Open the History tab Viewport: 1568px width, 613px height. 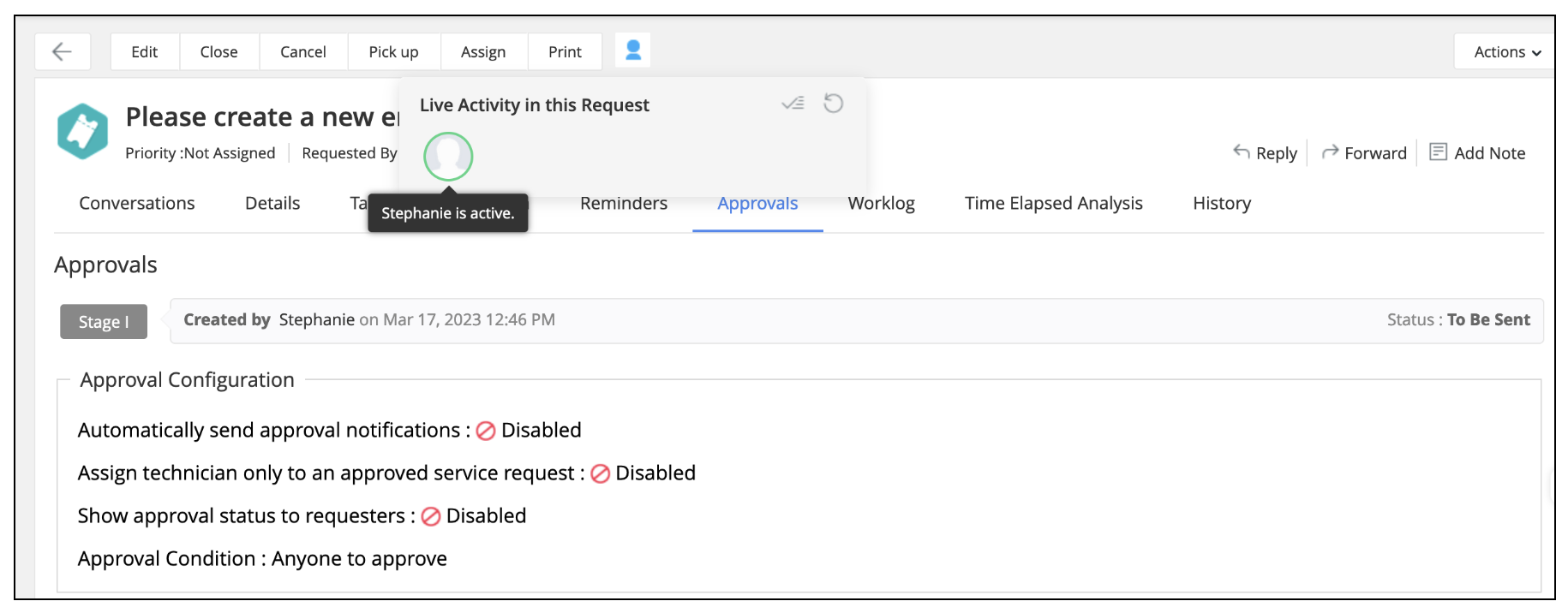1222,204
